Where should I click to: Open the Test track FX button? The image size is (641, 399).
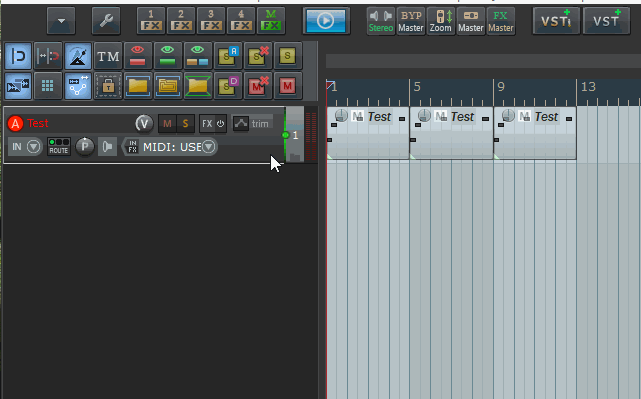pos(207,123)
